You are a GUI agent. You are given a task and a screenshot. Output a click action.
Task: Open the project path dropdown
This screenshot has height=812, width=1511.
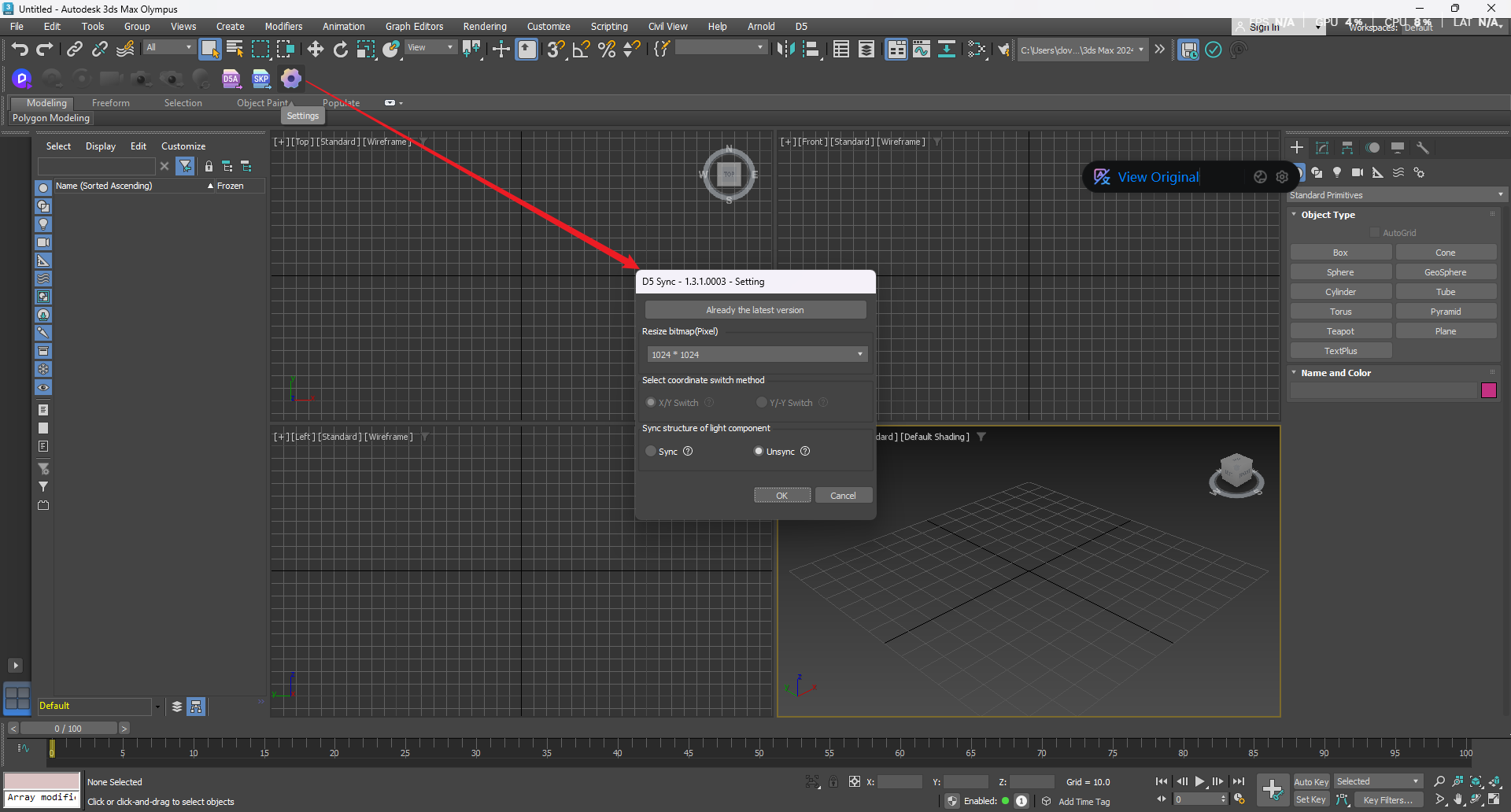point(1081,50)
